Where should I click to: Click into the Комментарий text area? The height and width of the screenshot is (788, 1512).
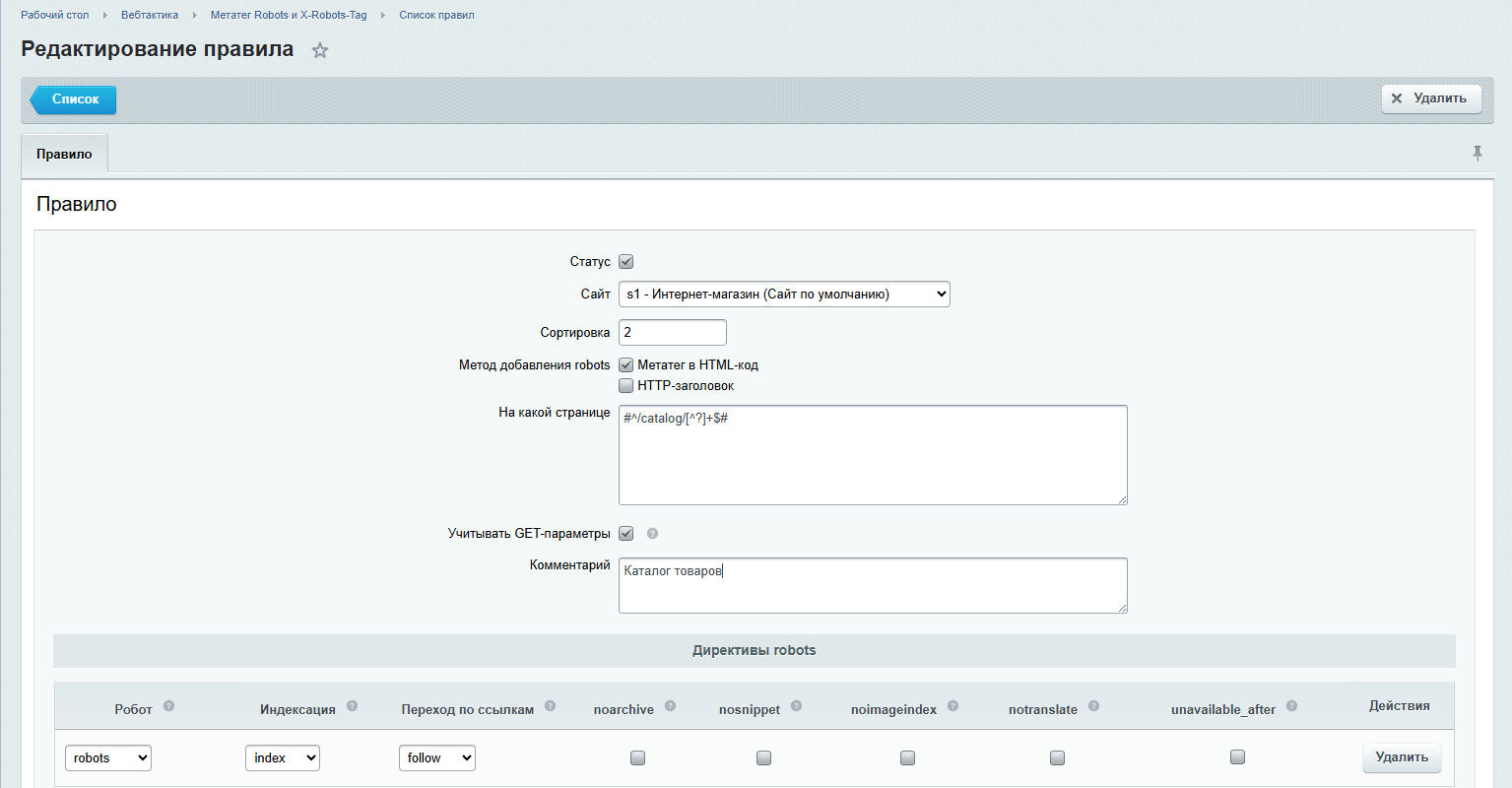(873, 585)
